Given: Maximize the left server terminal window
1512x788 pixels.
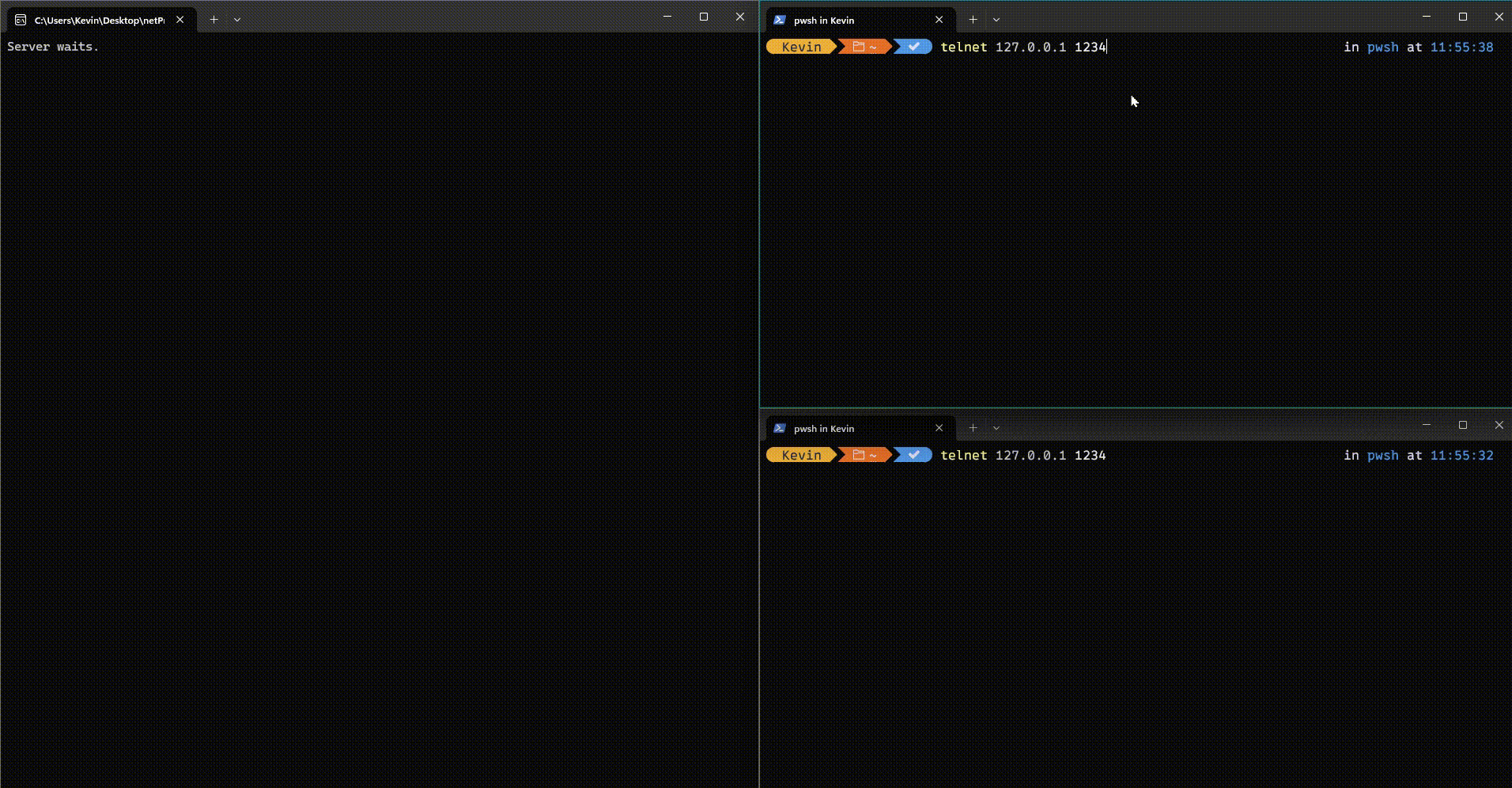Looking at the screenshot, I should 704,17.
